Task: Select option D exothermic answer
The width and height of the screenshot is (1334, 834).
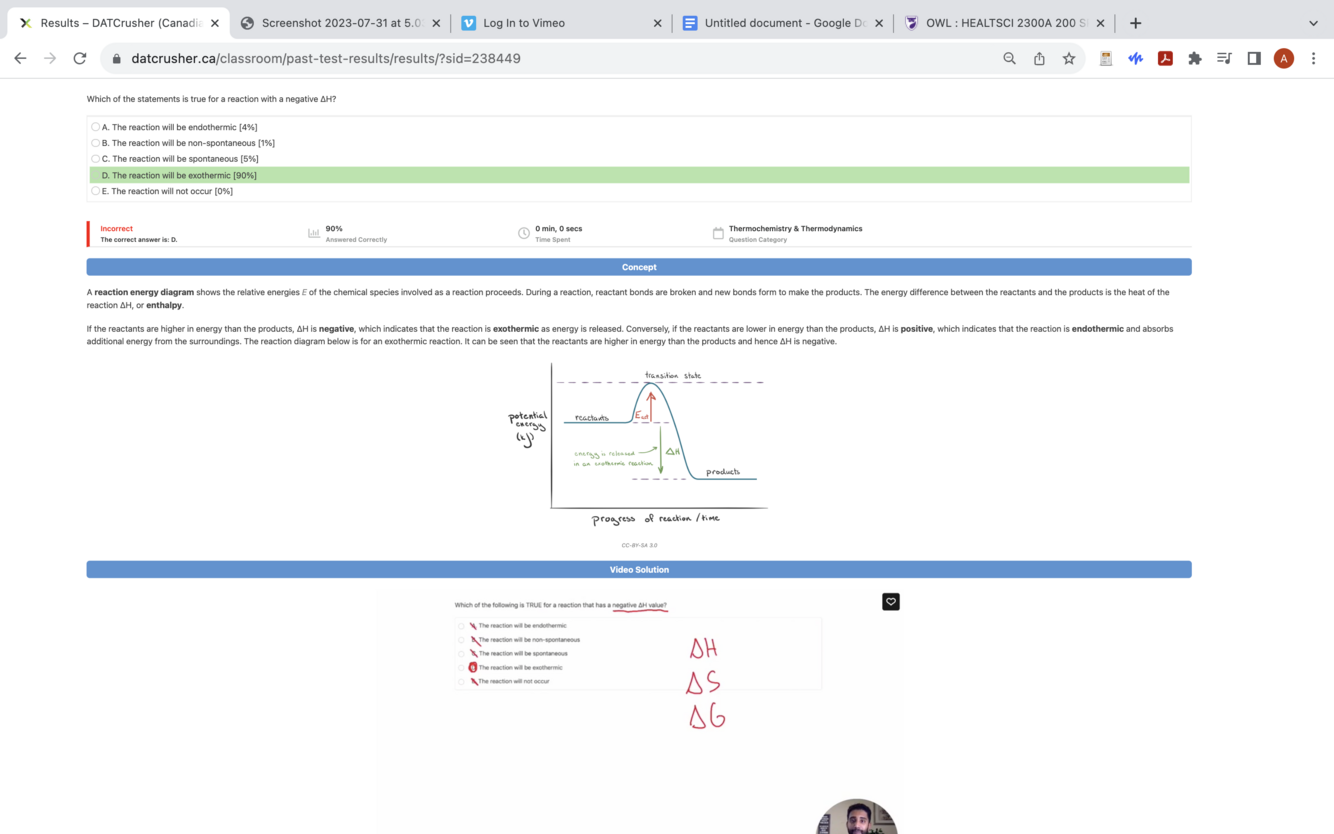Action: point(639,175)
